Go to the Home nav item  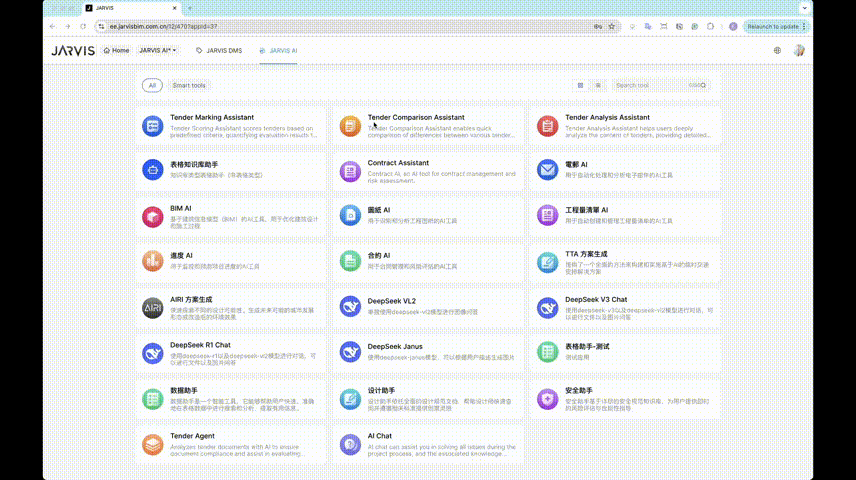point(117,50)
